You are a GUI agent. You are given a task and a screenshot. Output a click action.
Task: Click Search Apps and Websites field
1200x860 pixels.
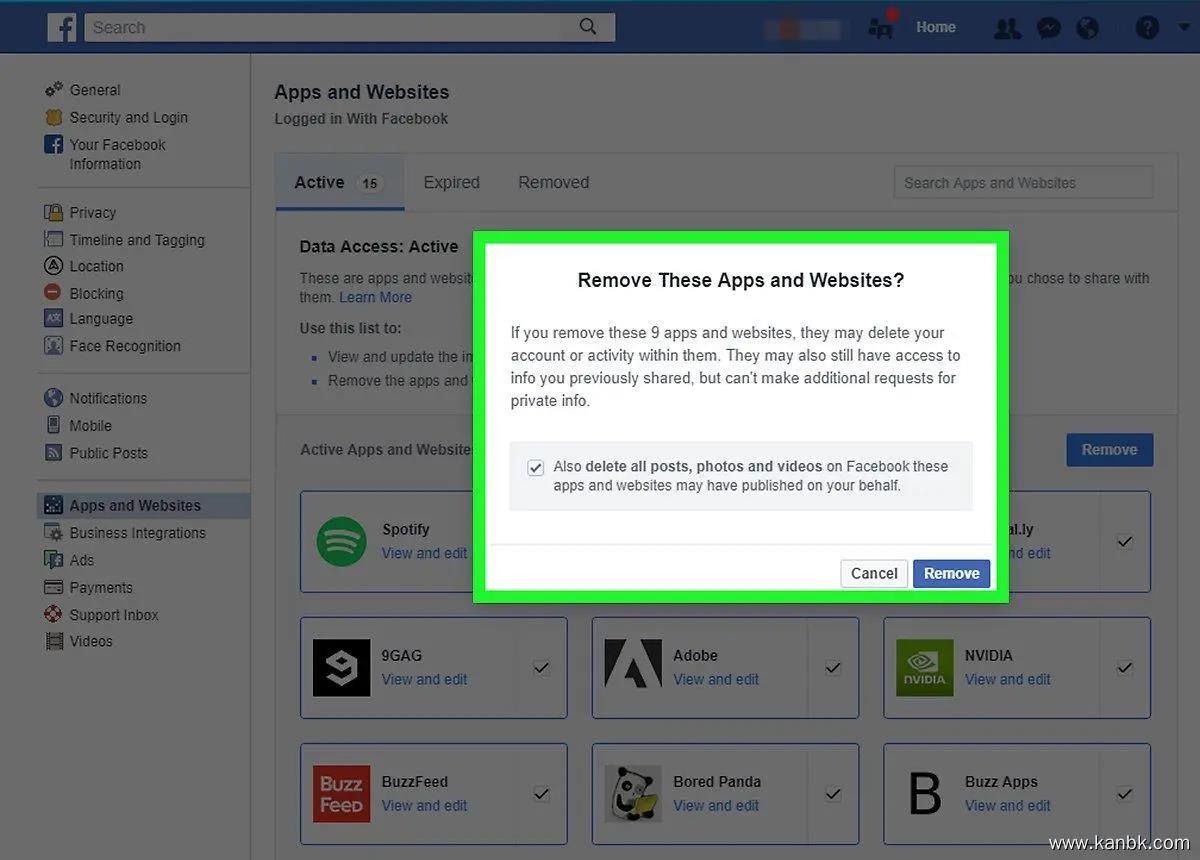tap(1022, 183)
